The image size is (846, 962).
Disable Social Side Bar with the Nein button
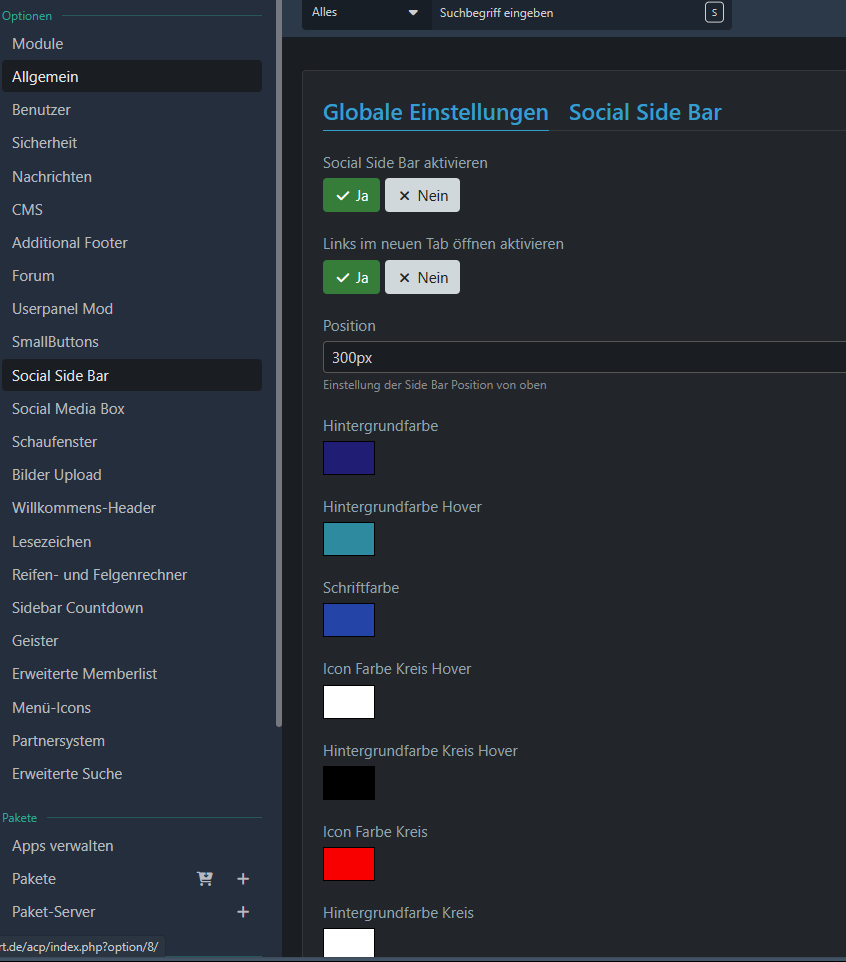pyautogui.click(x=422, y=196)
